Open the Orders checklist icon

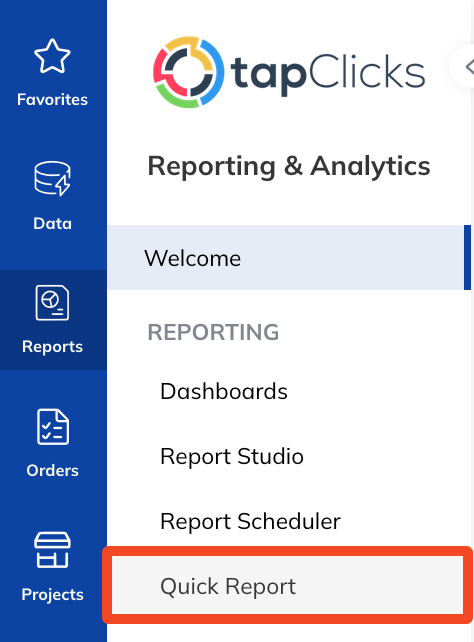(52, 426)
